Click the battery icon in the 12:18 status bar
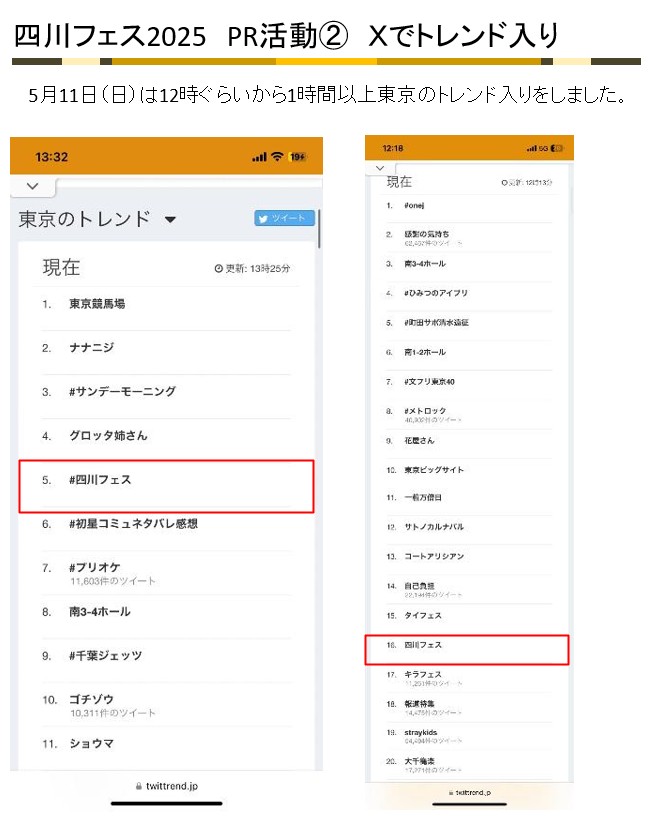The width and height of the screenshot is (653, 825). point(556,148)
